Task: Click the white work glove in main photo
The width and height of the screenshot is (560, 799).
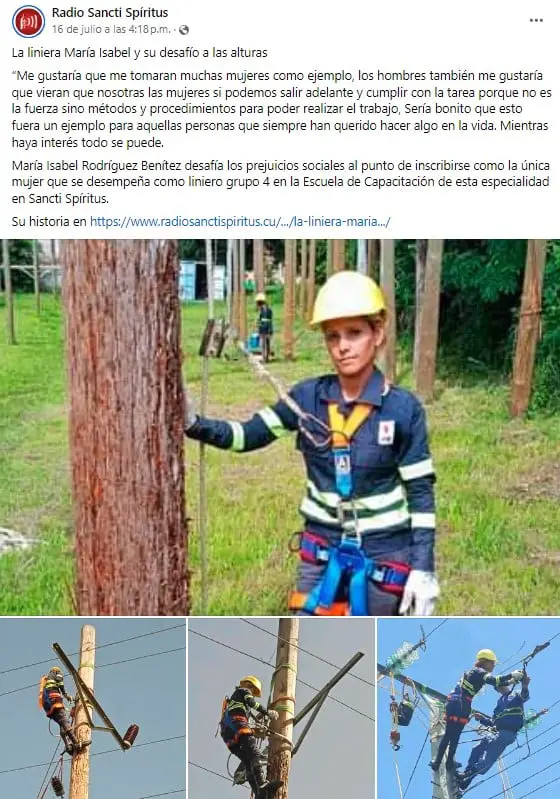Action: pyautogui.click(x=419, y=592)
